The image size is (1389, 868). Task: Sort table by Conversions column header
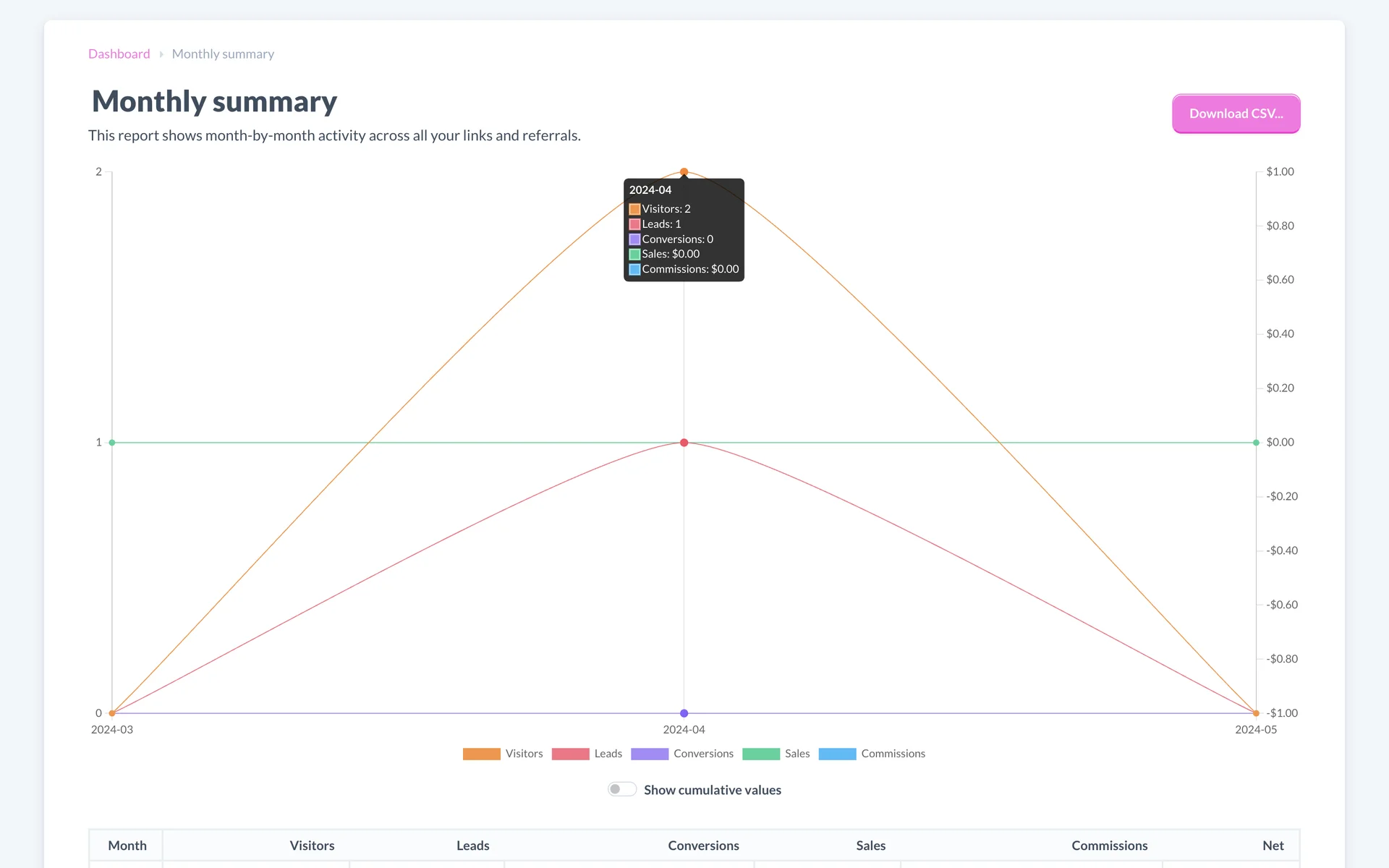click(703, 846)
